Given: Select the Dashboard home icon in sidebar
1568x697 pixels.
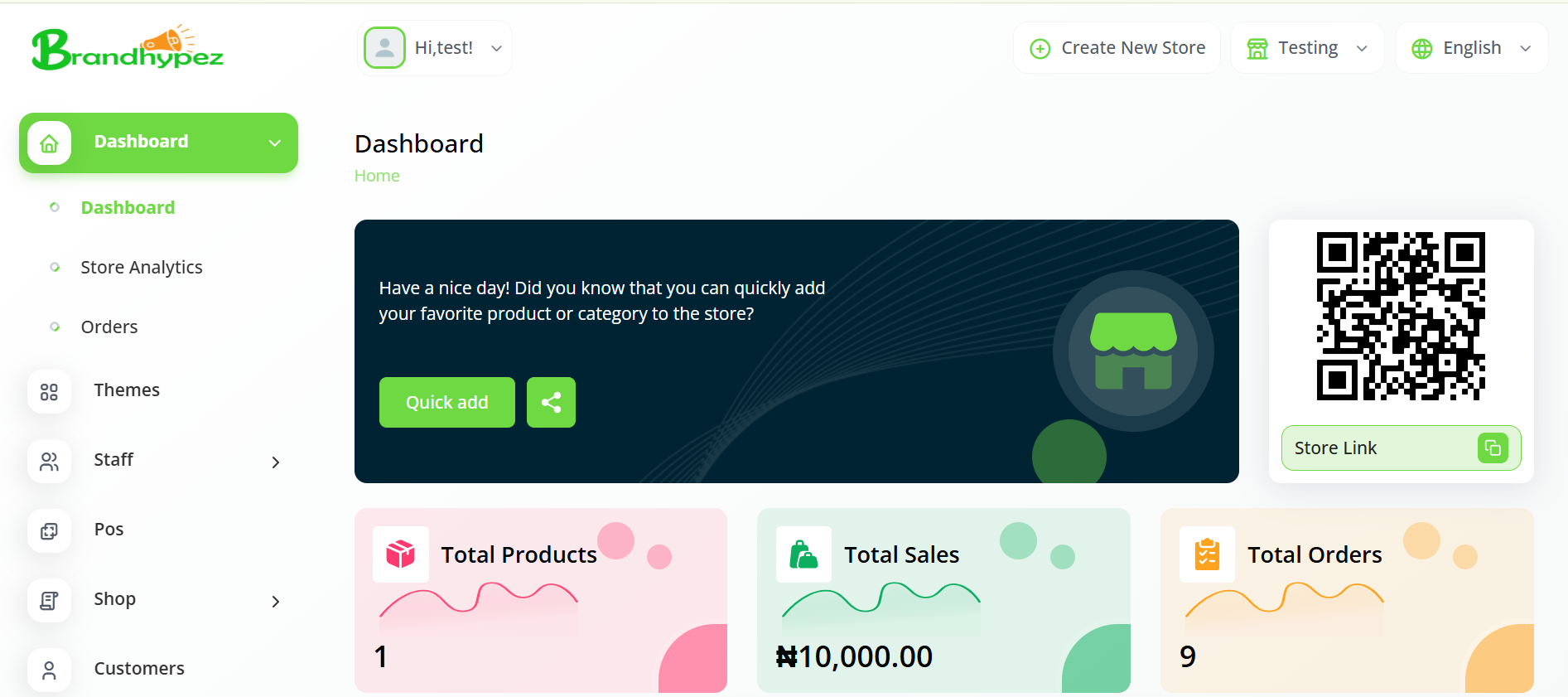Looking at the screenshot, I should pyautogui.click(x=49, y=142).
